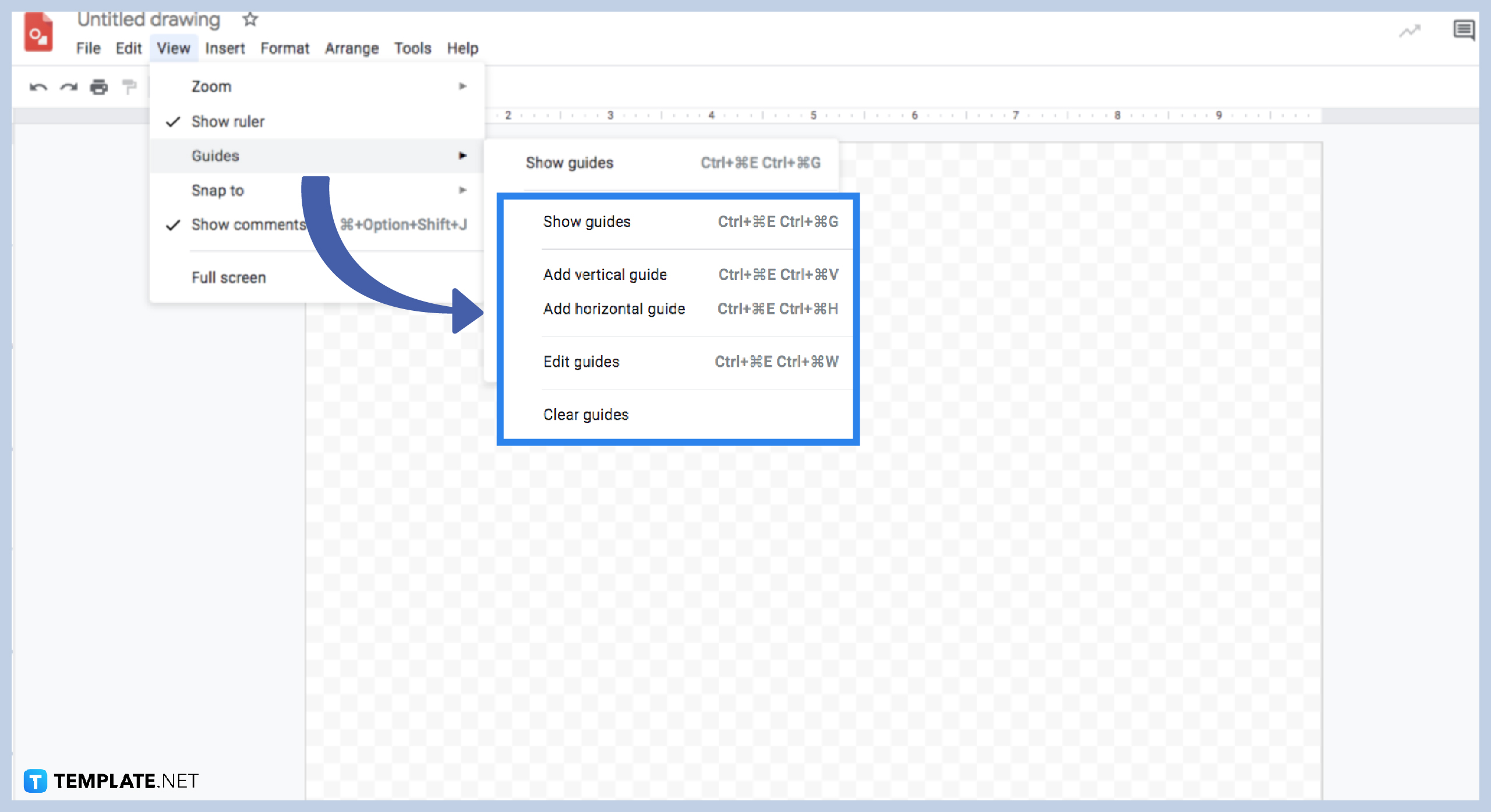Open the Arrange menu
Viewport: 1491px width, 812px height.
pyautogui.click(x=351, y=48)
